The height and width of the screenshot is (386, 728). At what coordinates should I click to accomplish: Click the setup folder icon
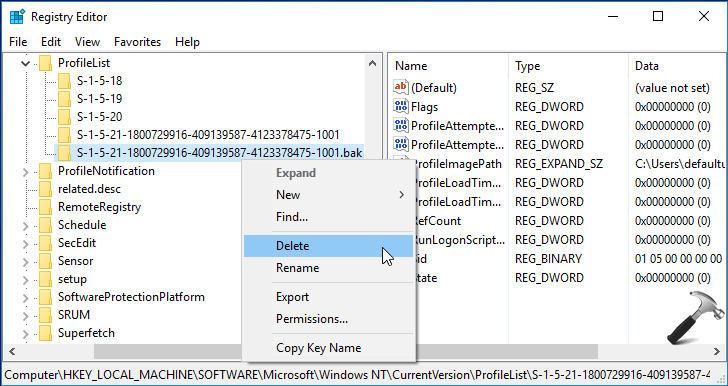point(46,279)
